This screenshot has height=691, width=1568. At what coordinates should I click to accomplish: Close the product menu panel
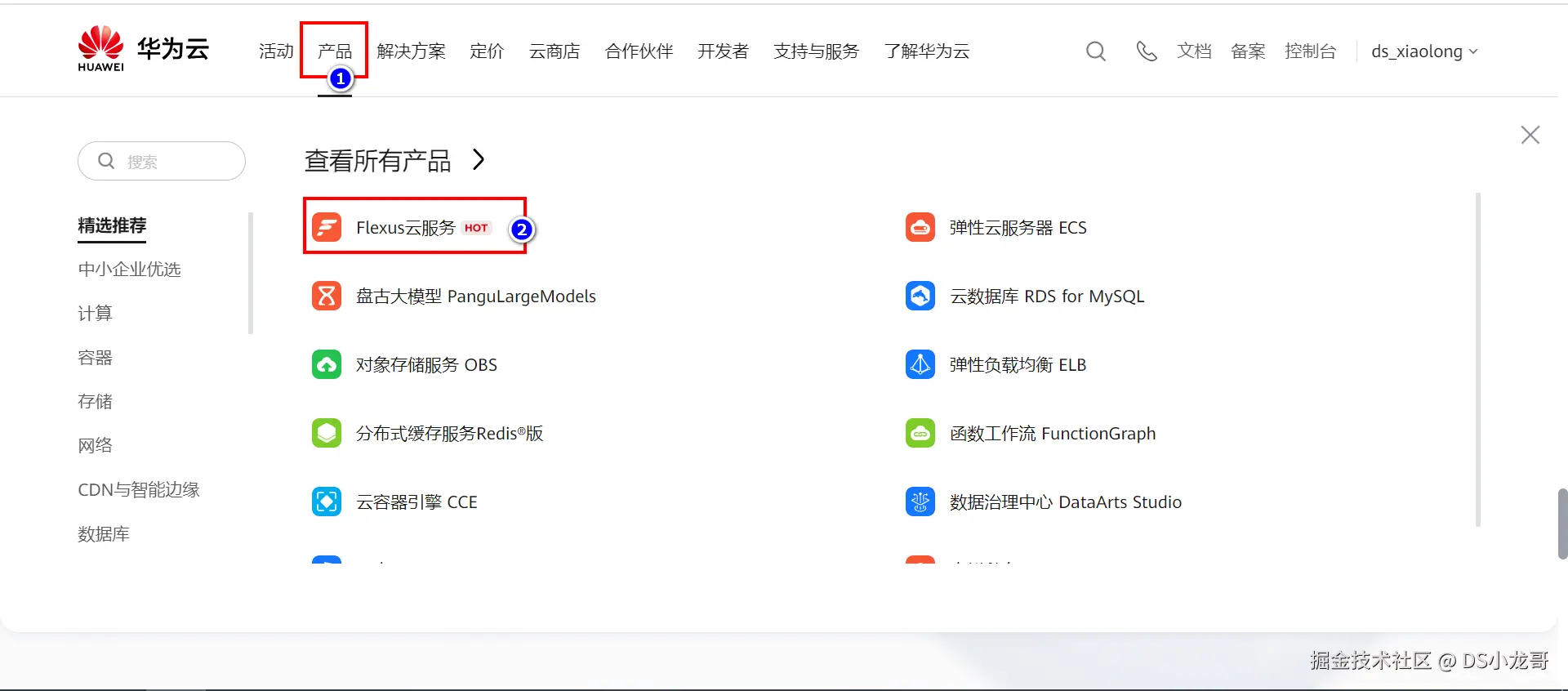[x=1530, y=135]
